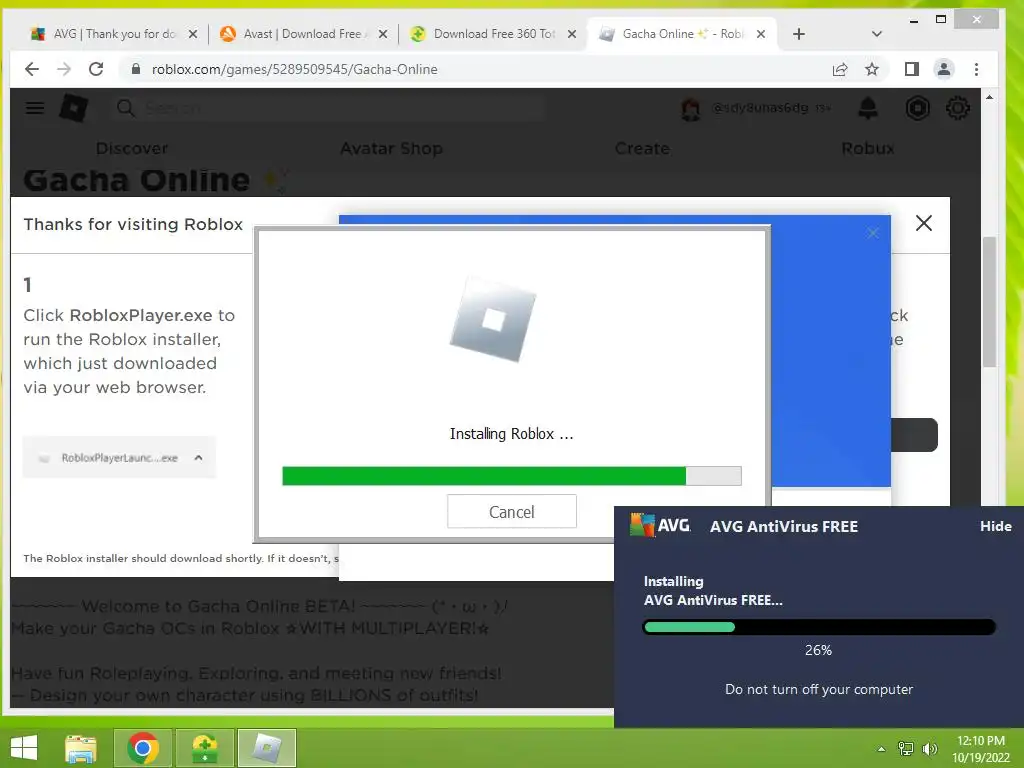Open the Avatar Shop
This screenshot has height=768, width=1024.
391,148
